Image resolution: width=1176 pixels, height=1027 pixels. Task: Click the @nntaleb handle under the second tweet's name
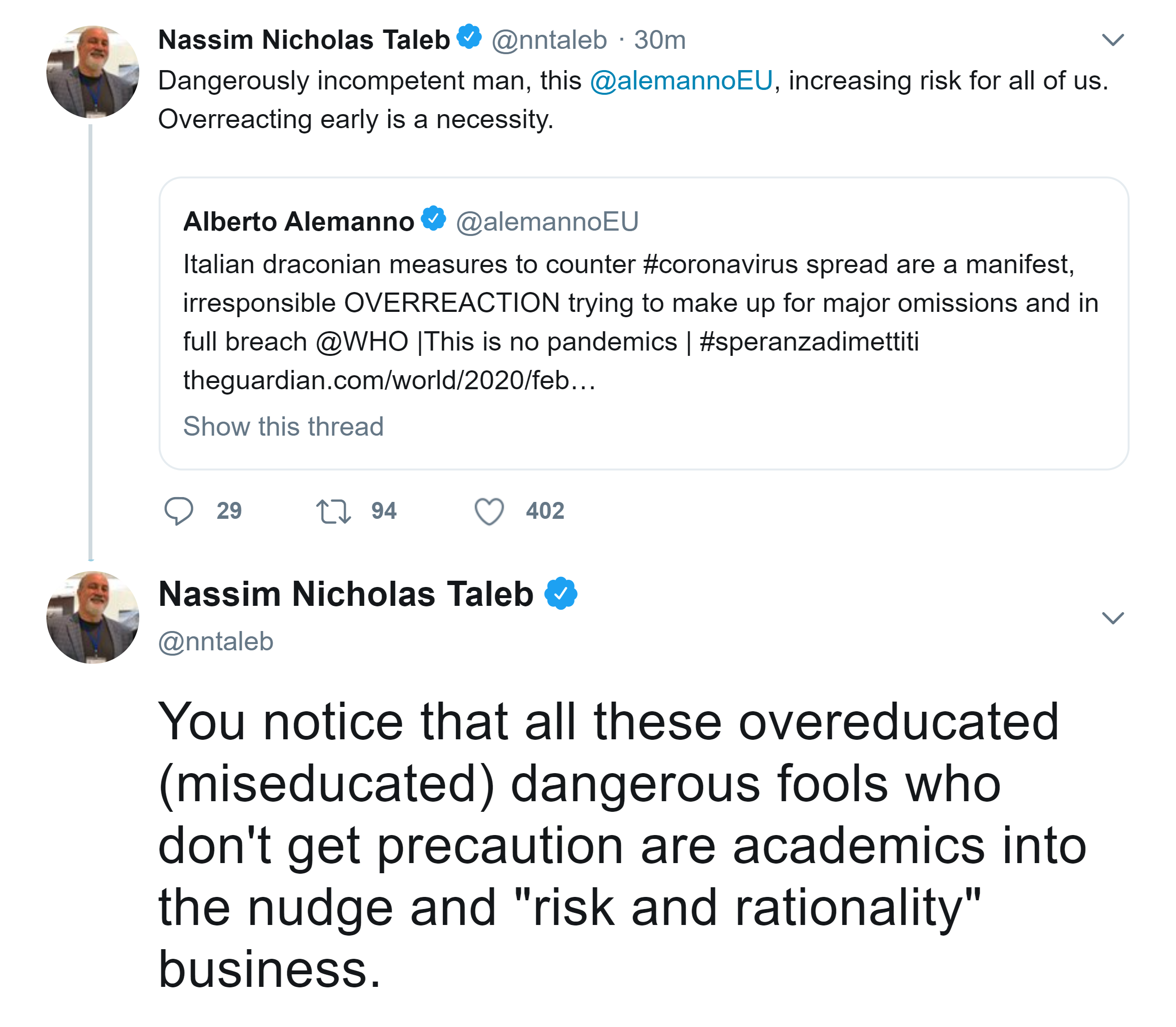coord(216,641)
